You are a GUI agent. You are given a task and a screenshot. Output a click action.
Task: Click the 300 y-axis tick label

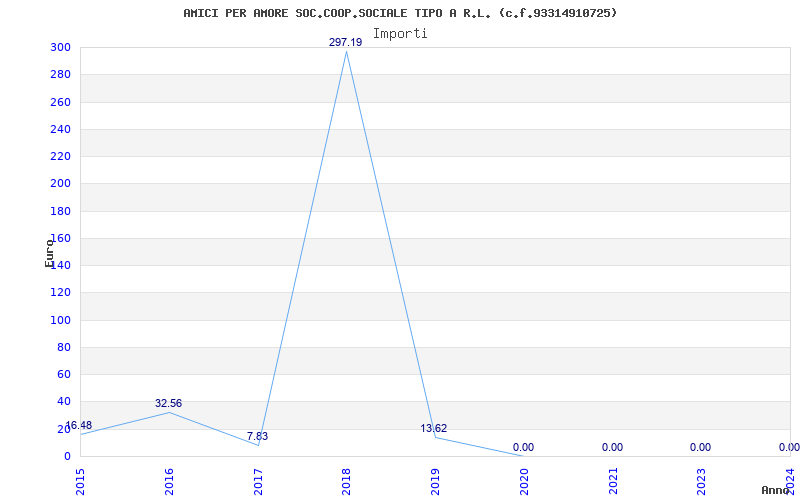click(x=60, y=47)
